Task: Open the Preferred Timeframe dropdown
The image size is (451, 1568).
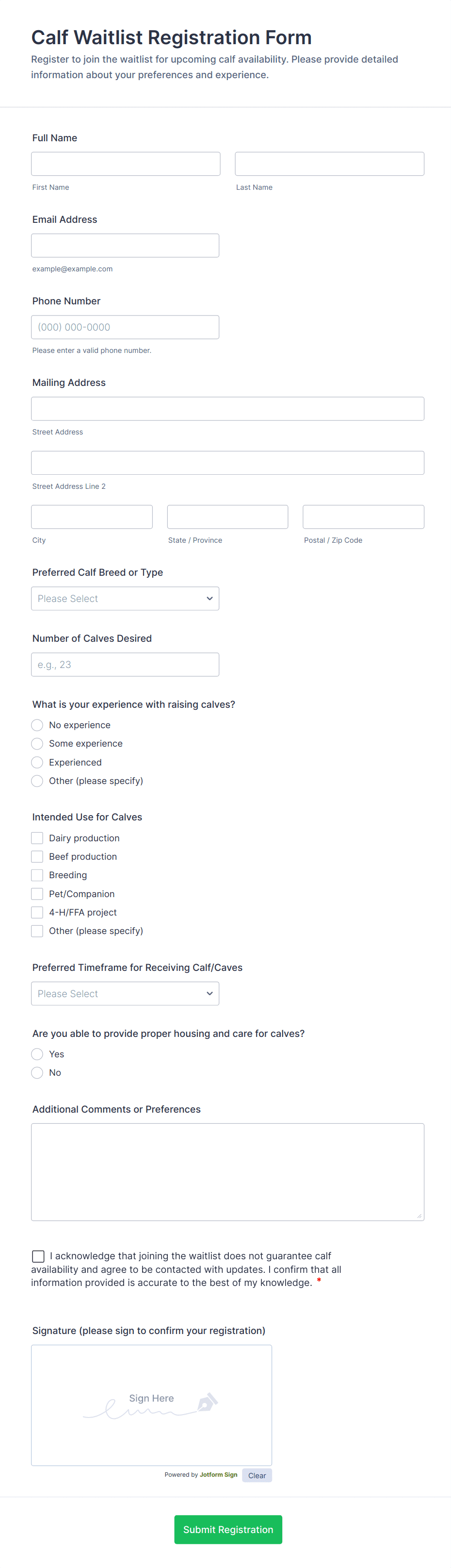Action: [x=125, y=993]
